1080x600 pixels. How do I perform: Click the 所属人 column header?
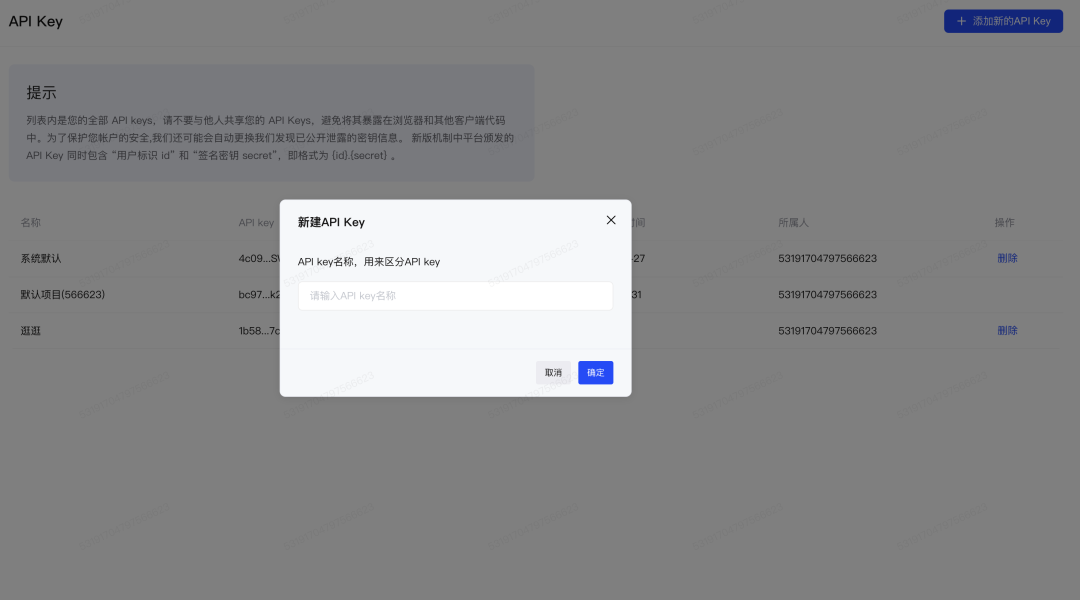(794, 222)
